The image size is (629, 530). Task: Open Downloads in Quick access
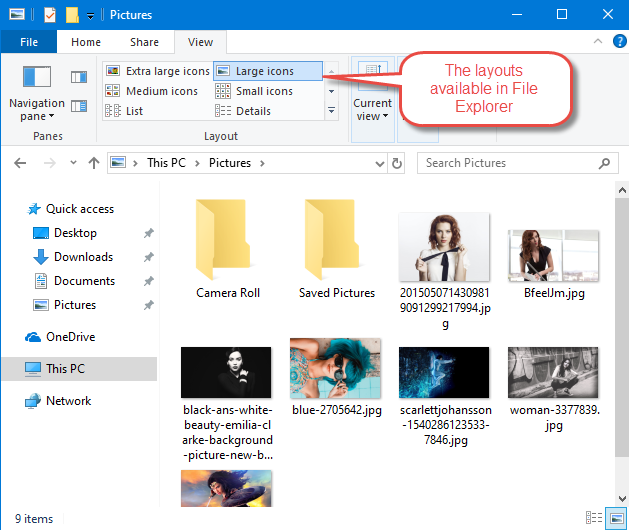click(x=83, y=257)
